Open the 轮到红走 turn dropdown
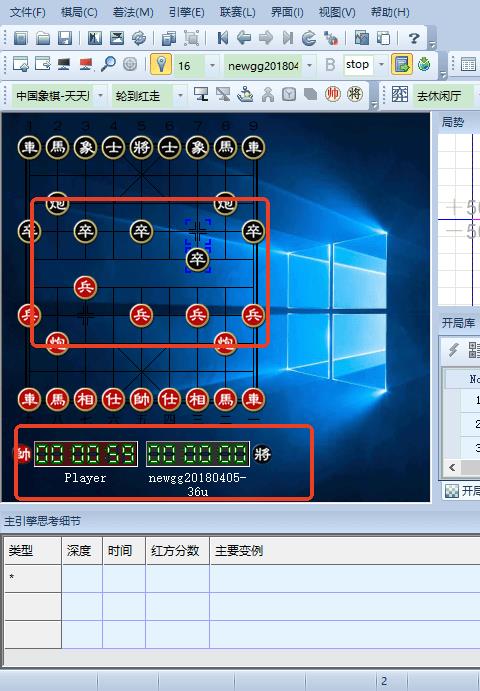This screenshot has height=691, width=480. click(180, 95)
